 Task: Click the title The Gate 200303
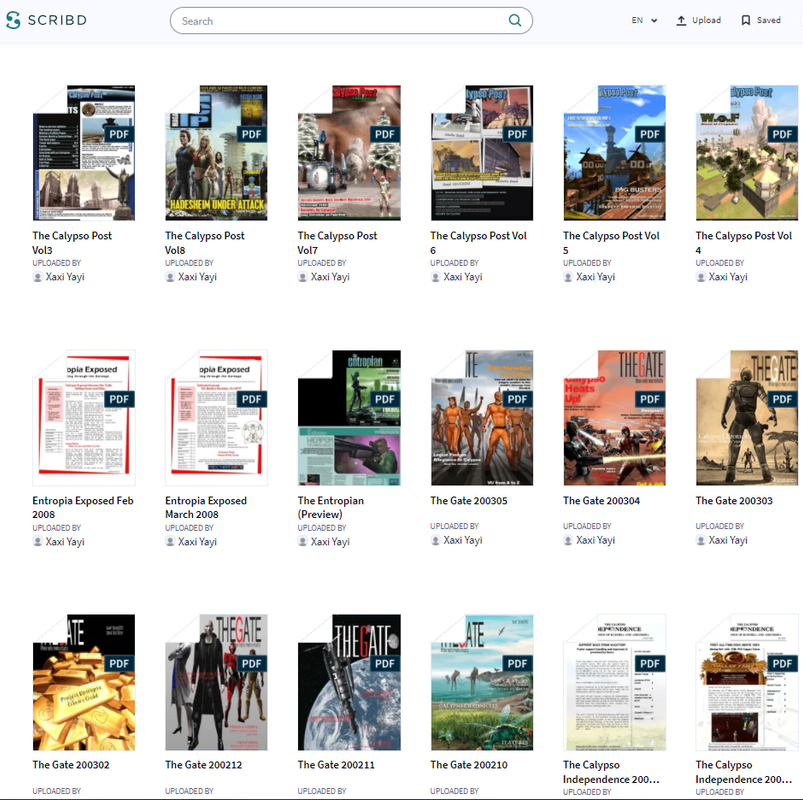734,501
